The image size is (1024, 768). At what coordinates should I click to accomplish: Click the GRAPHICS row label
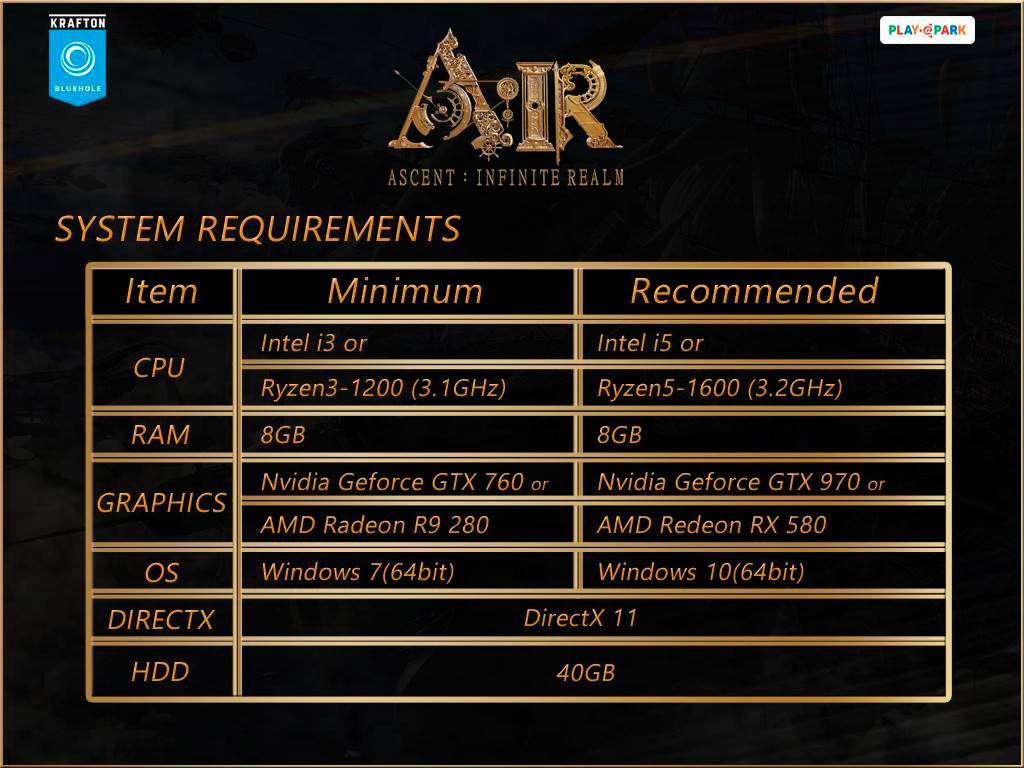pyautogui.click(x=161, y=503)
